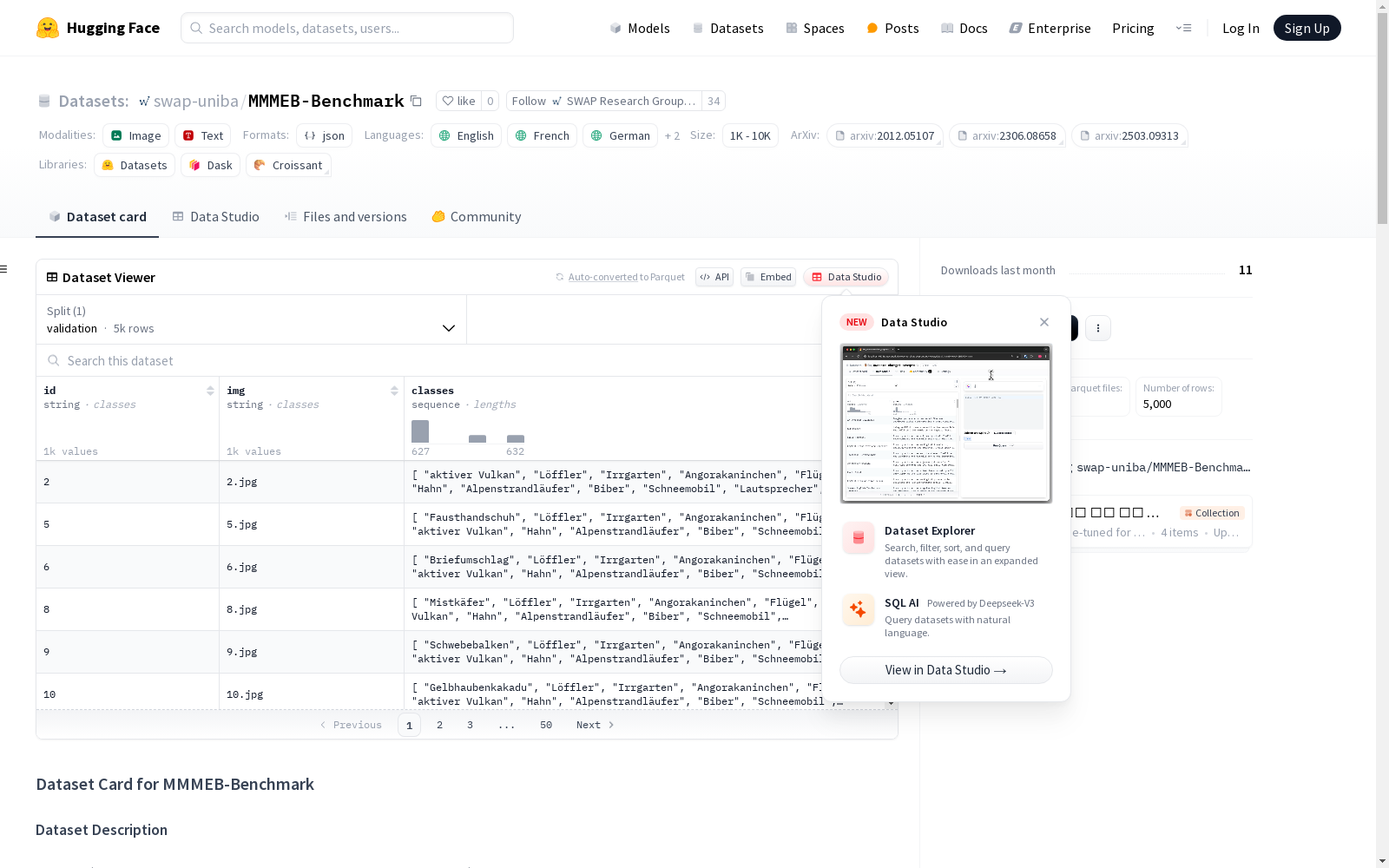Select the 9.jpg cell
Image resolution: width=1389 pixels, height=868 pixels.
point(312,652)
